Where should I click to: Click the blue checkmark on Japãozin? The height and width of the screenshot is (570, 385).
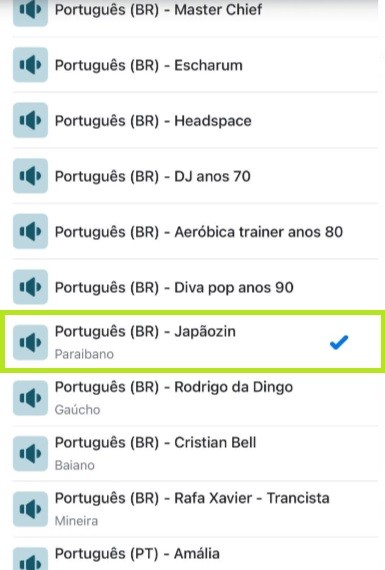[x=339, y=342]
